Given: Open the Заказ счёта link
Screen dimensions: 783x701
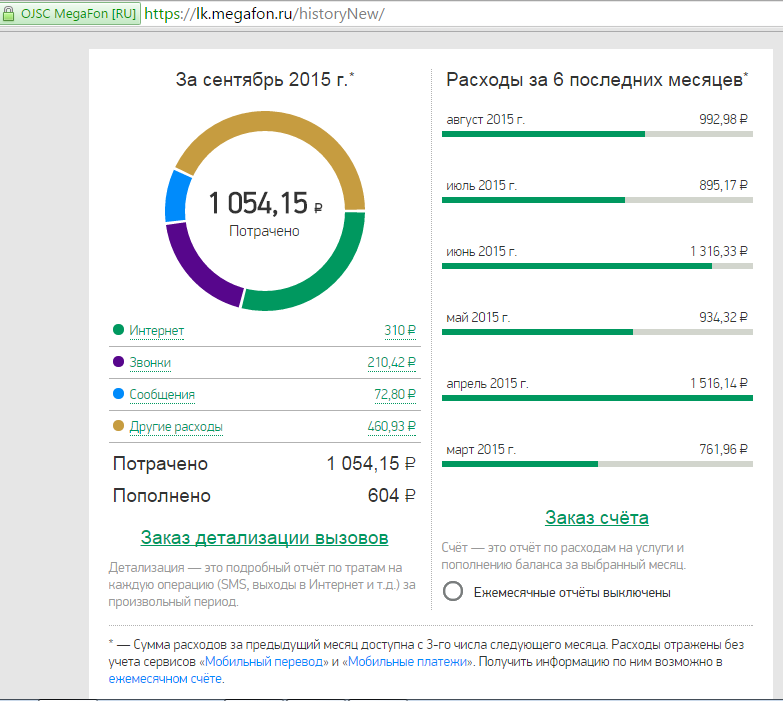Looking at the screenshot, I should point(597,518).
